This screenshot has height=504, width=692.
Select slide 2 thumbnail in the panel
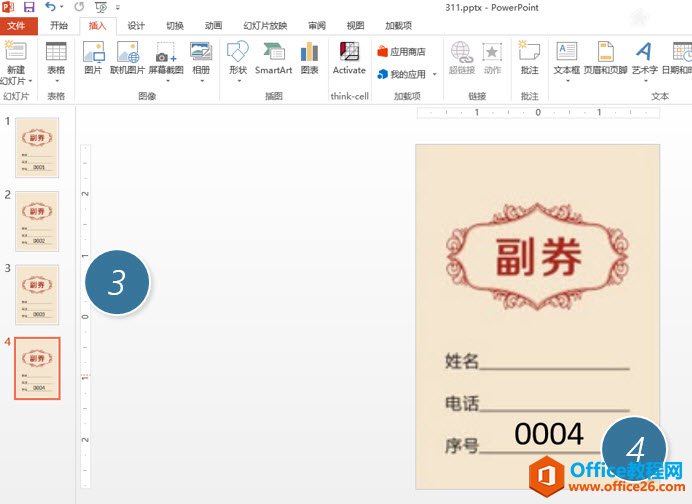(x=37, y=221)
